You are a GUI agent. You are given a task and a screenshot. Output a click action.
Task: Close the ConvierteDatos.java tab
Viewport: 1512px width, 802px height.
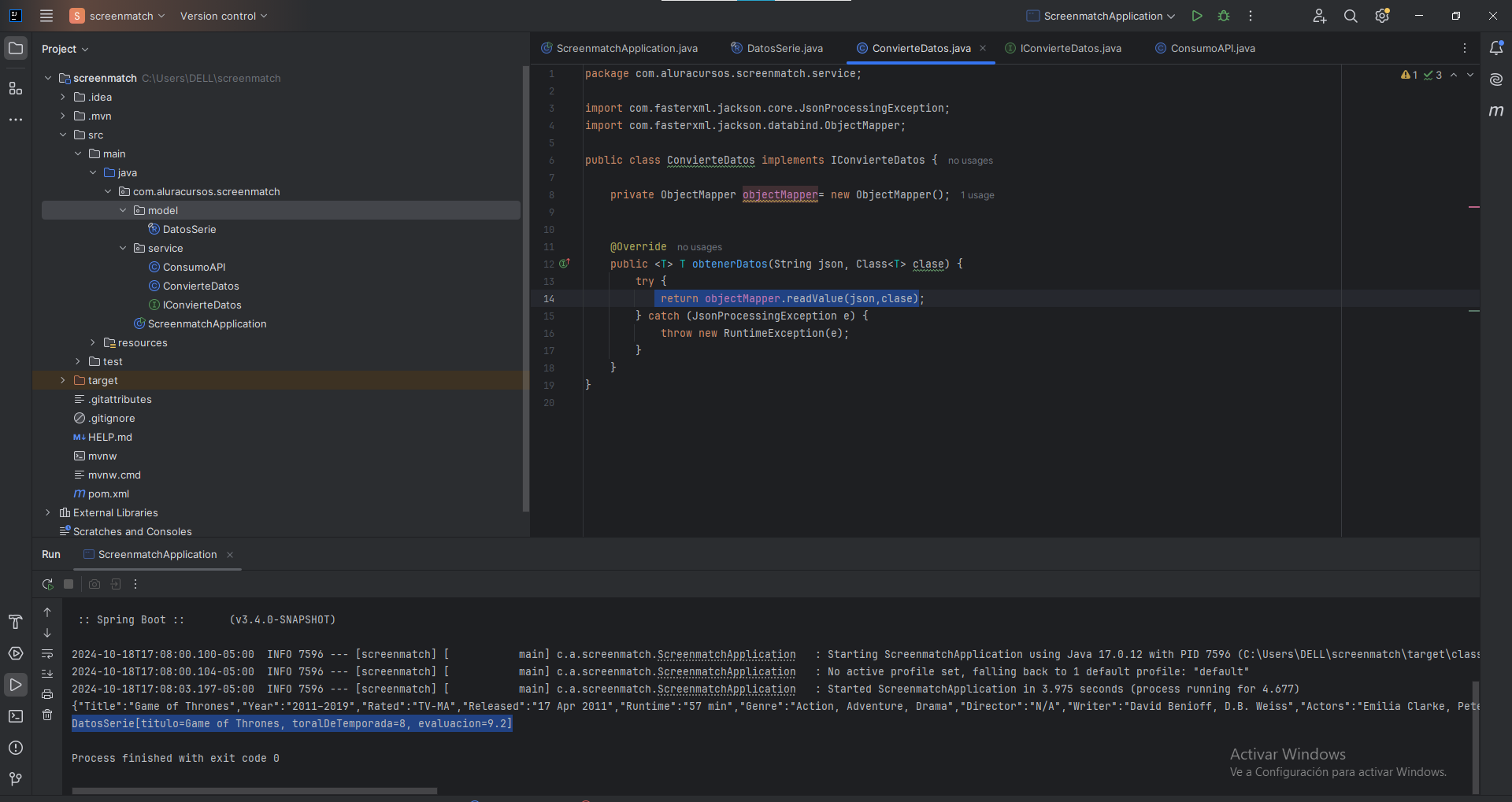tap(983, 48)
